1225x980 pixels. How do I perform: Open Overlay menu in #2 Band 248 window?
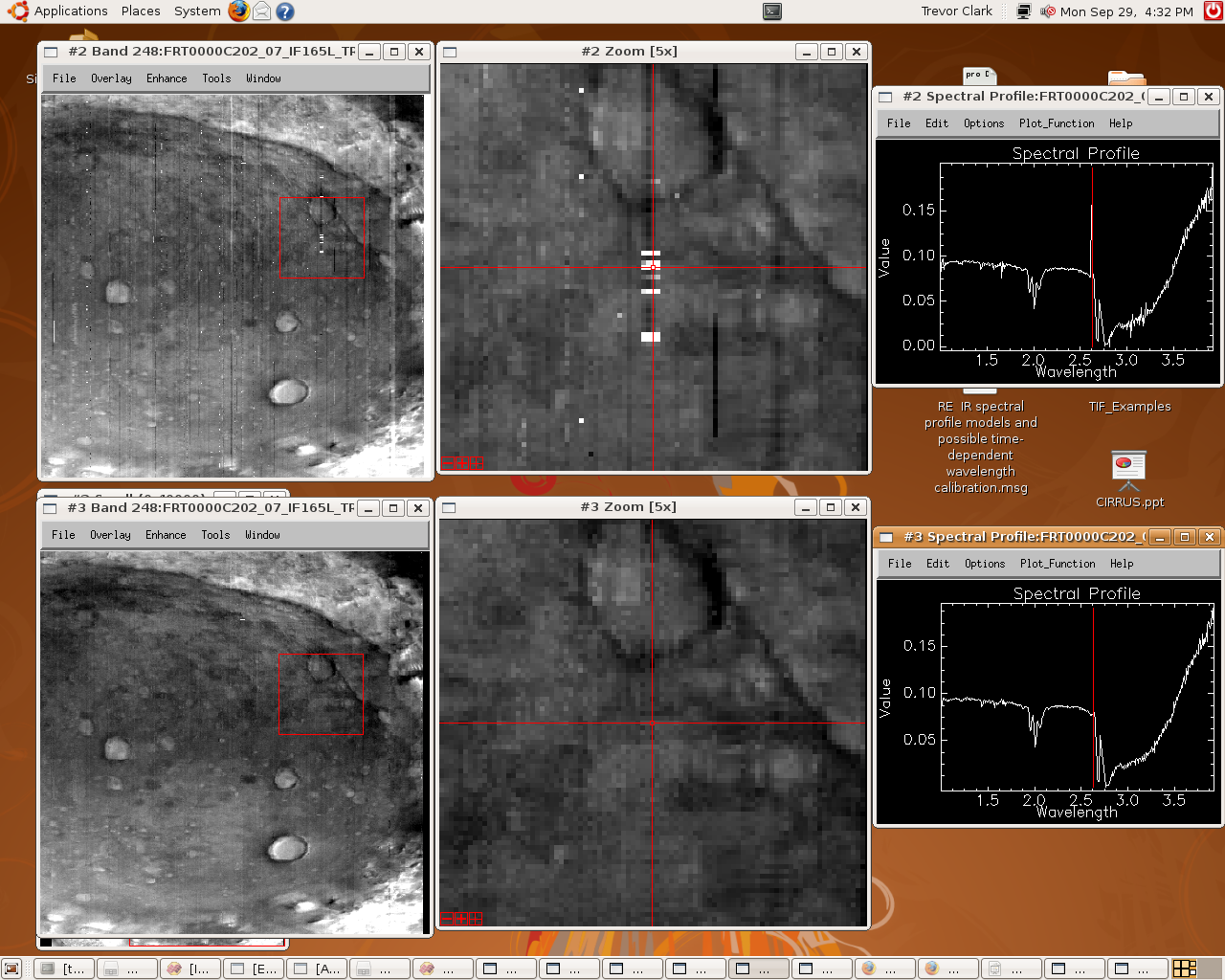point(111,78)
